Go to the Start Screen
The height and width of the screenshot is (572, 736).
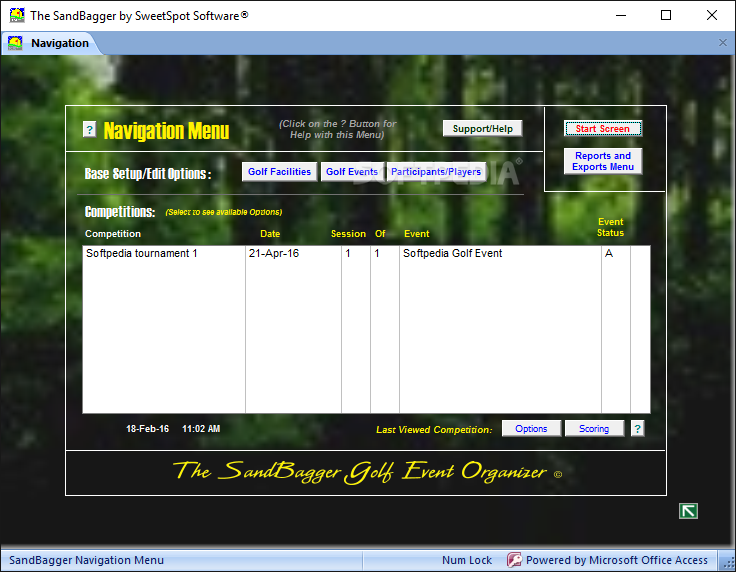click(603, 129)
